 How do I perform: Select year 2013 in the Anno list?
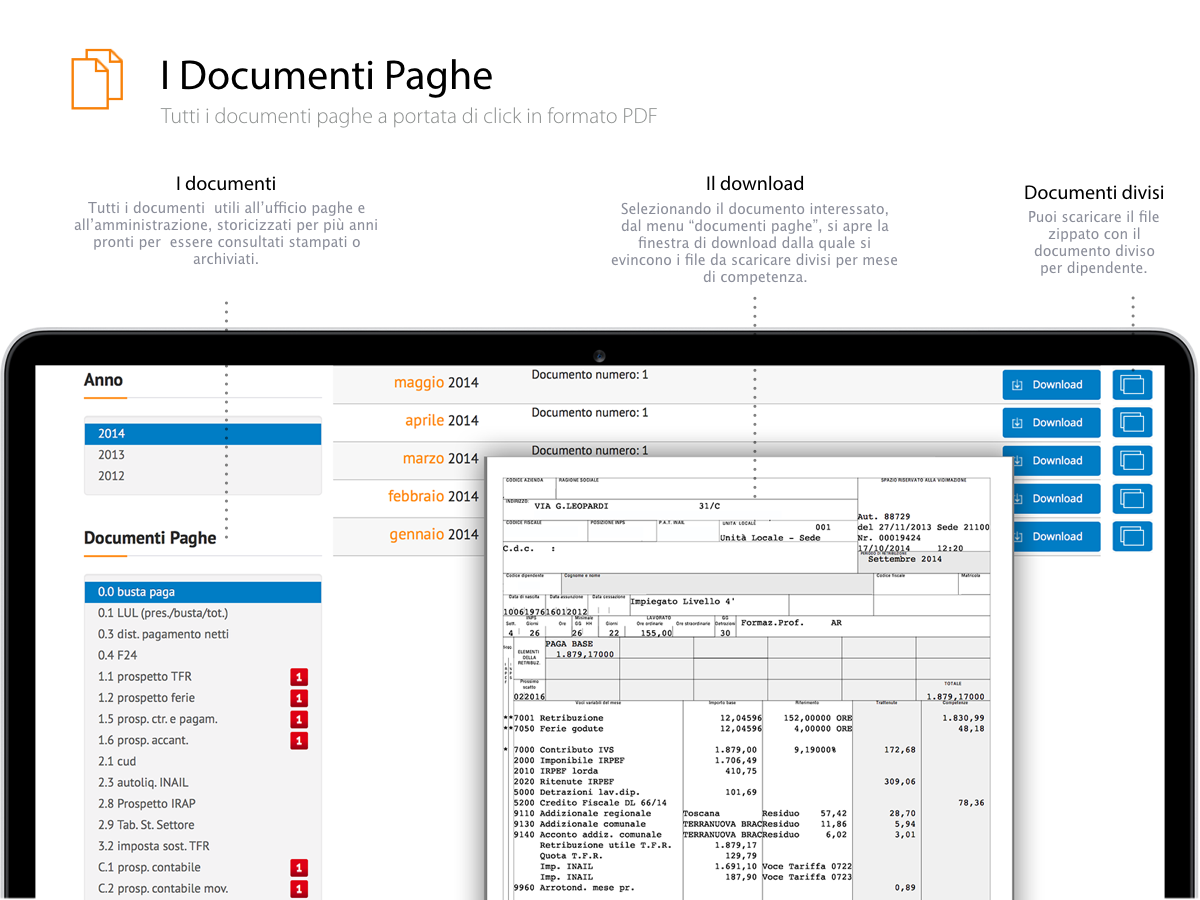[x=202, y=454]
